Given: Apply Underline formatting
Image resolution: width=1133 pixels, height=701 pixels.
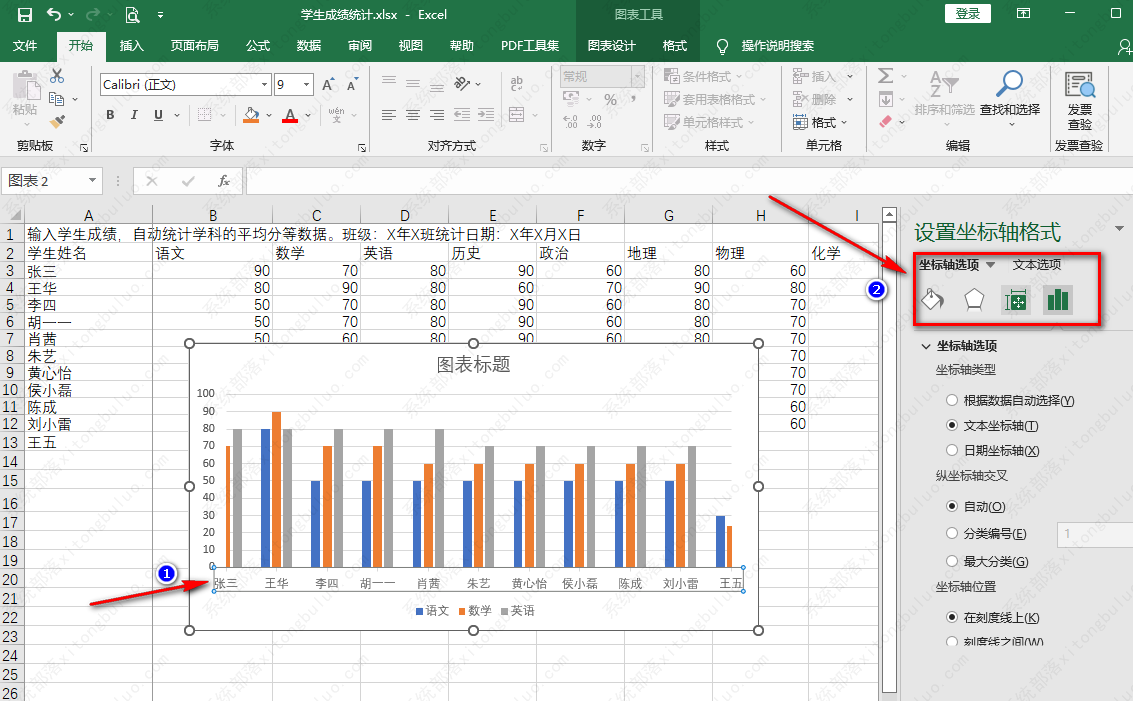Looking at the screenshot, I should 158,115.
